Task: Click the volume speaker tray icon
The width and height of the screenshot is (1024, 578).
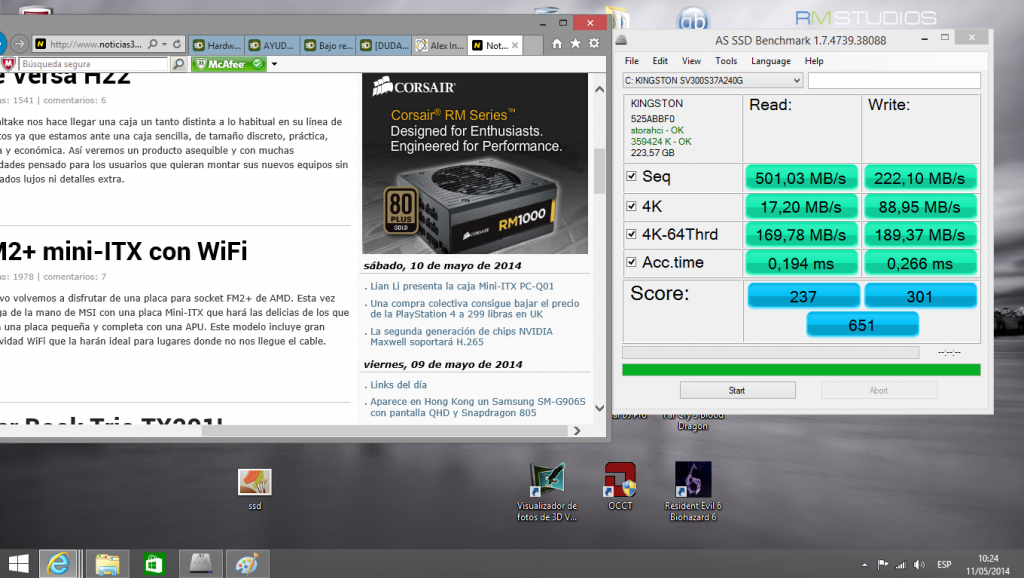Action: [920, 564]
